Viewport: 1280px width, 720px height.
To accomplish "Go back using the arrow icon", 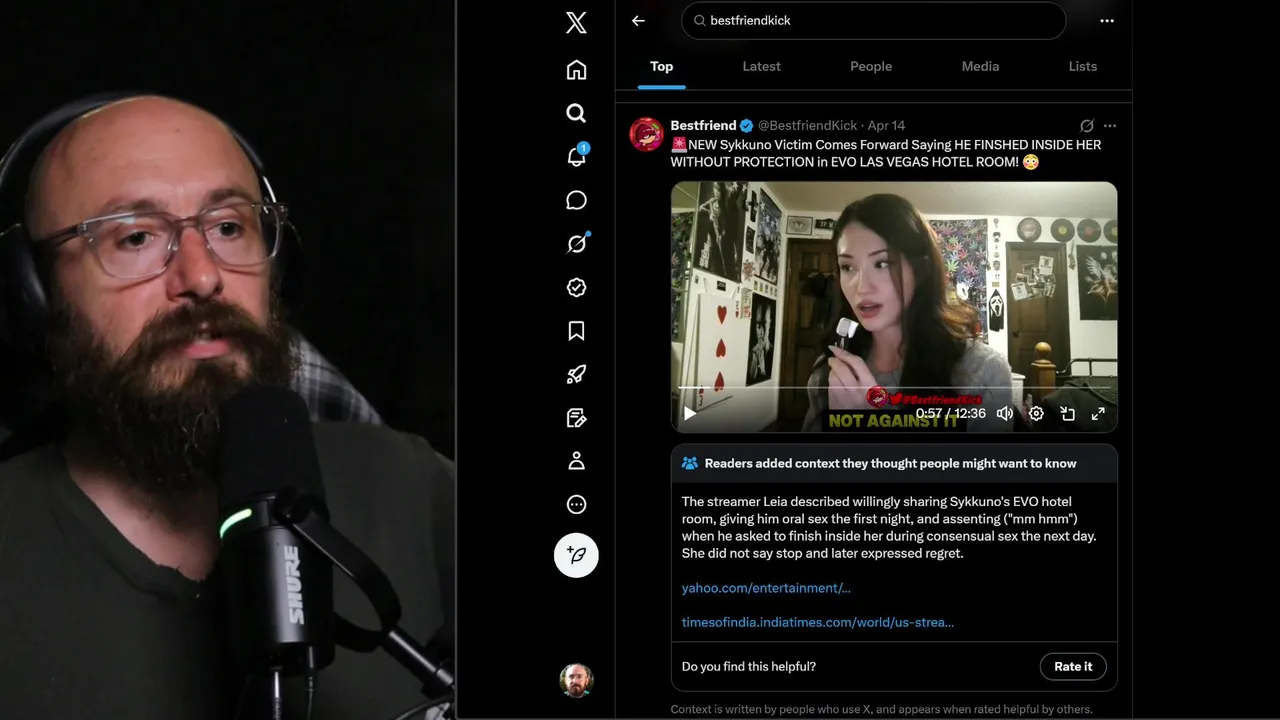I will point(638,20).
